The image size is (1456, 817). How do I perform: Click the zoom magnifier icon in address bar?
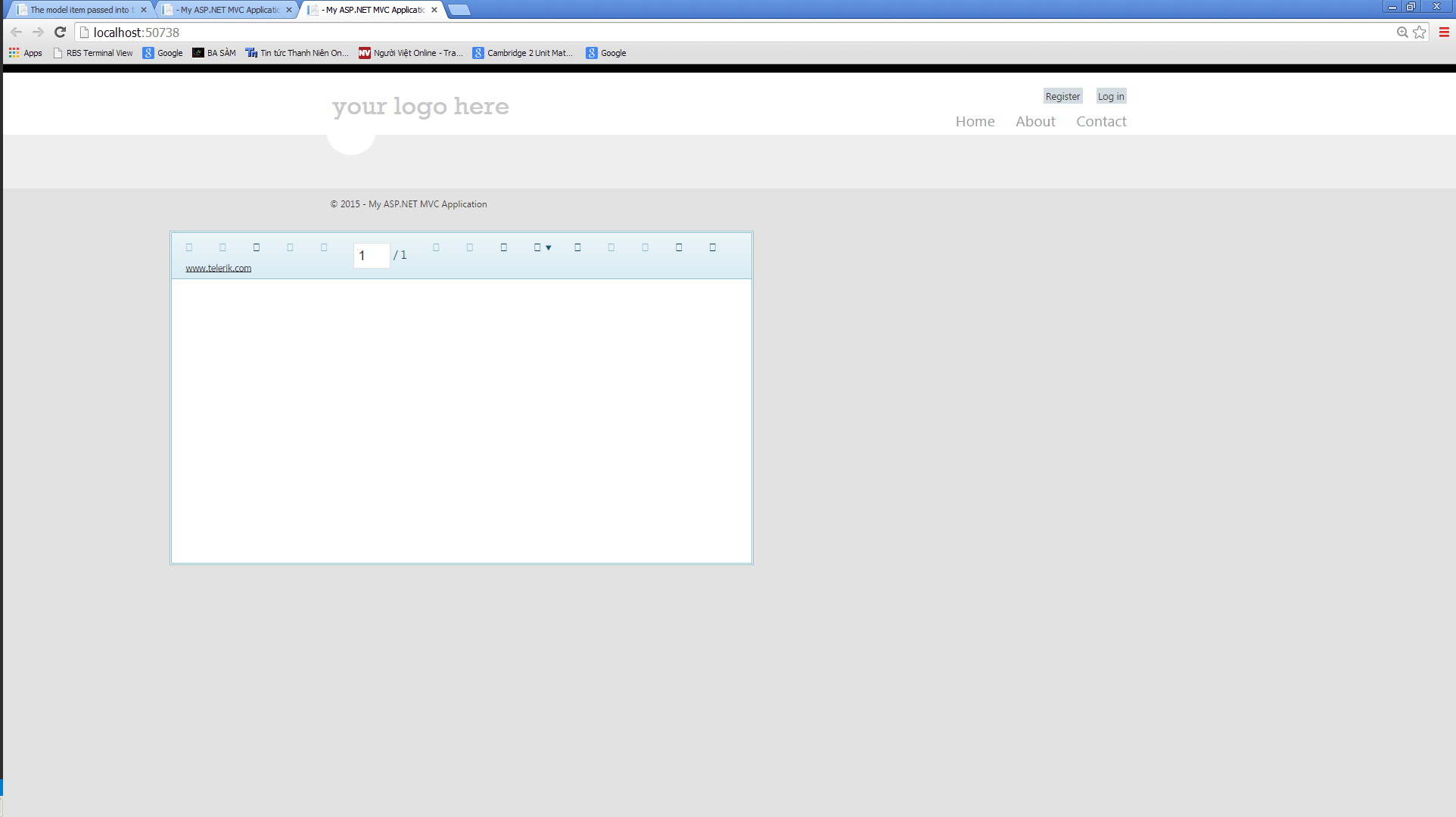click(x=1402, y=33)
